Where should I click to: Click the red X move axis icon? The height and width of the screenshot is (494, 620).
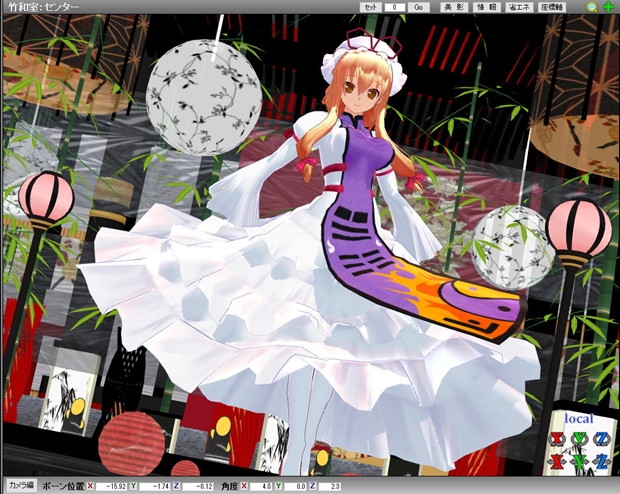556,462
